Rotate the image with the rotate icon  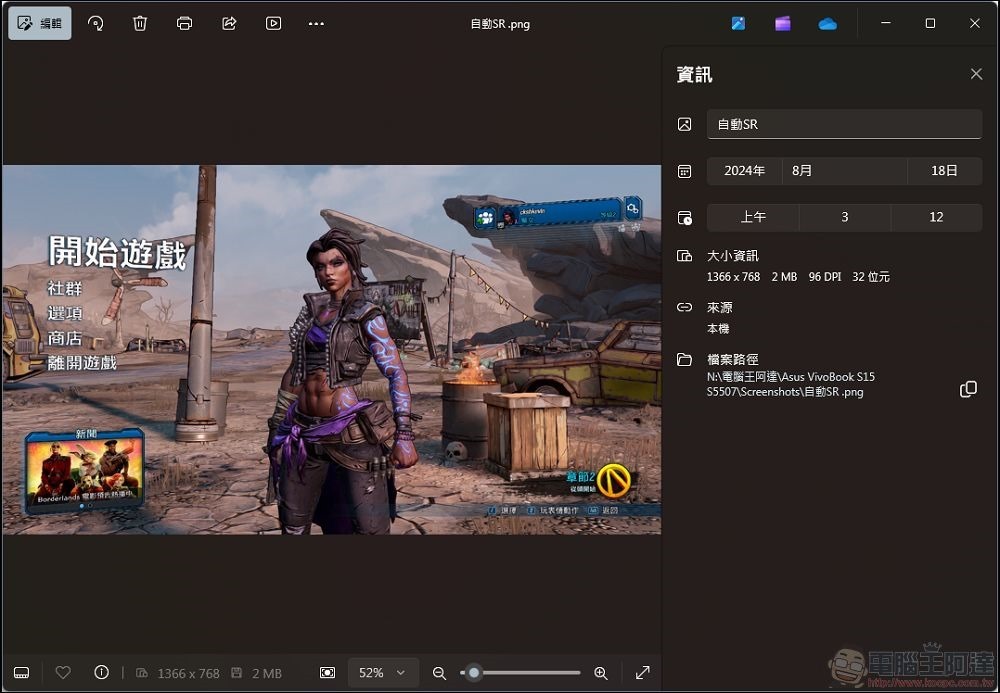[x=96, y=24]
